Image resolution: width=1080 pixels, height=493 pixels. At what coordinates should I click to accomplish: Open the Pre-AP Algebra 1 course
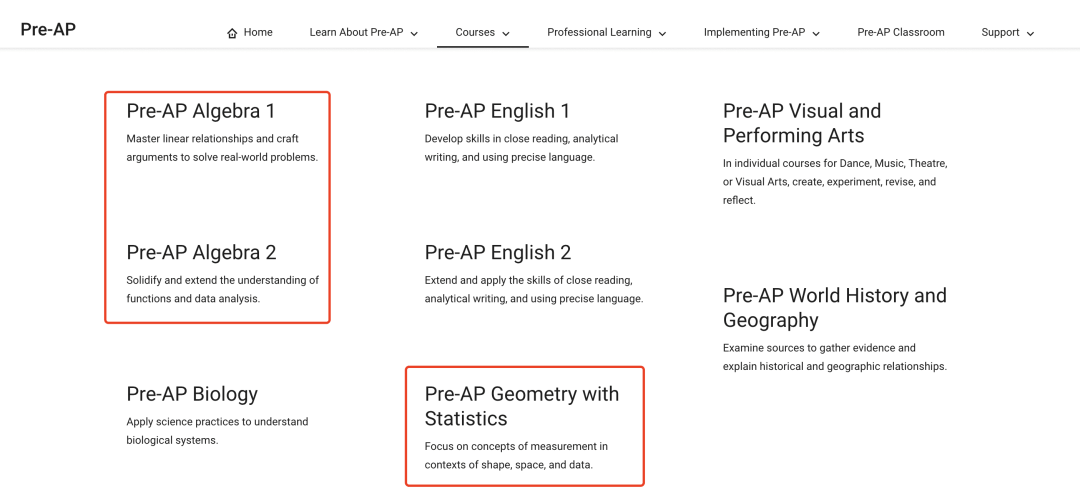(x=200, y=111)
